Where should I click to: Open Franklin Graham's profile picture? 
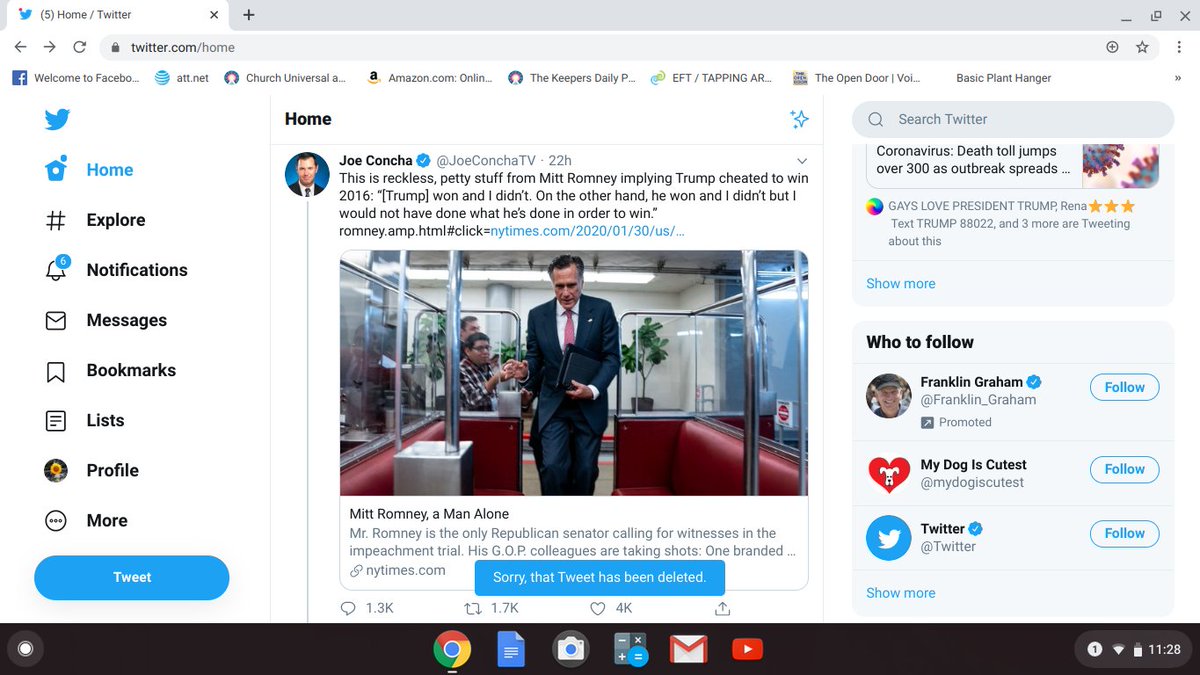[889, 396]
